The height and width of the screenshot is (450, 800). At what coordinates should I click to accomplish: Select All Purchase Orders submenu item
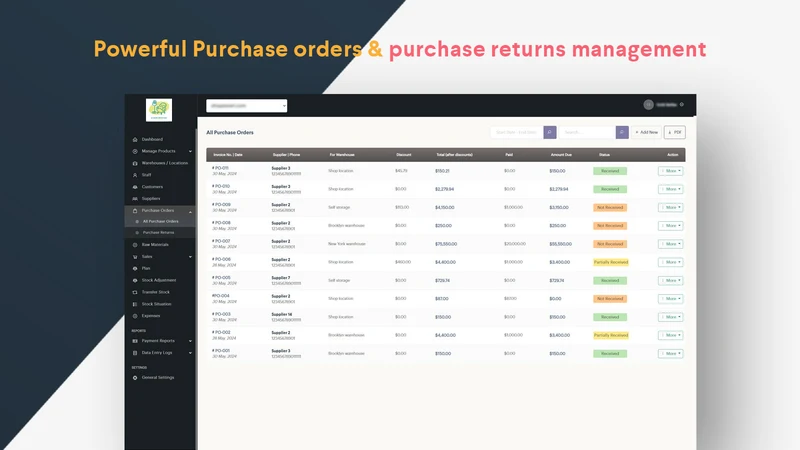click(160, 221)
